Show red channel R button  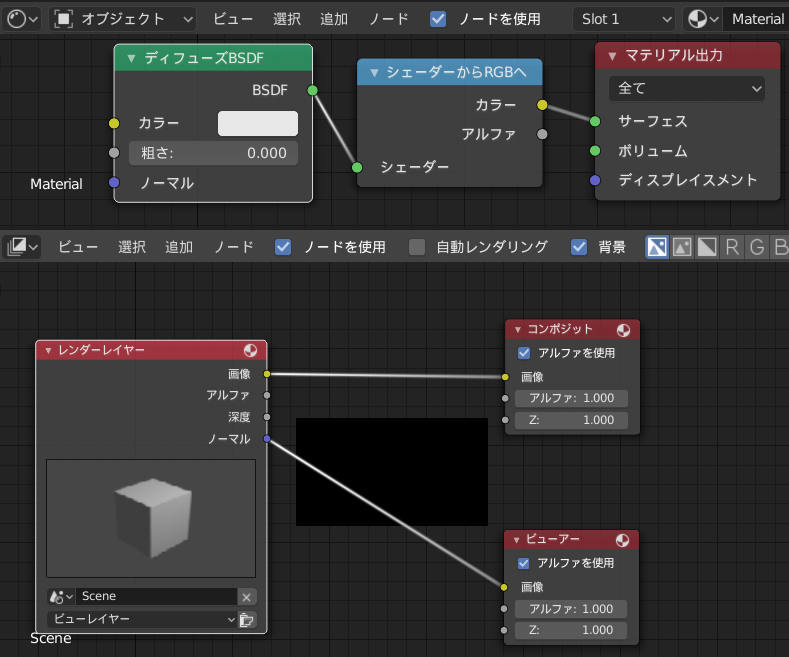(x=732, y=247)
